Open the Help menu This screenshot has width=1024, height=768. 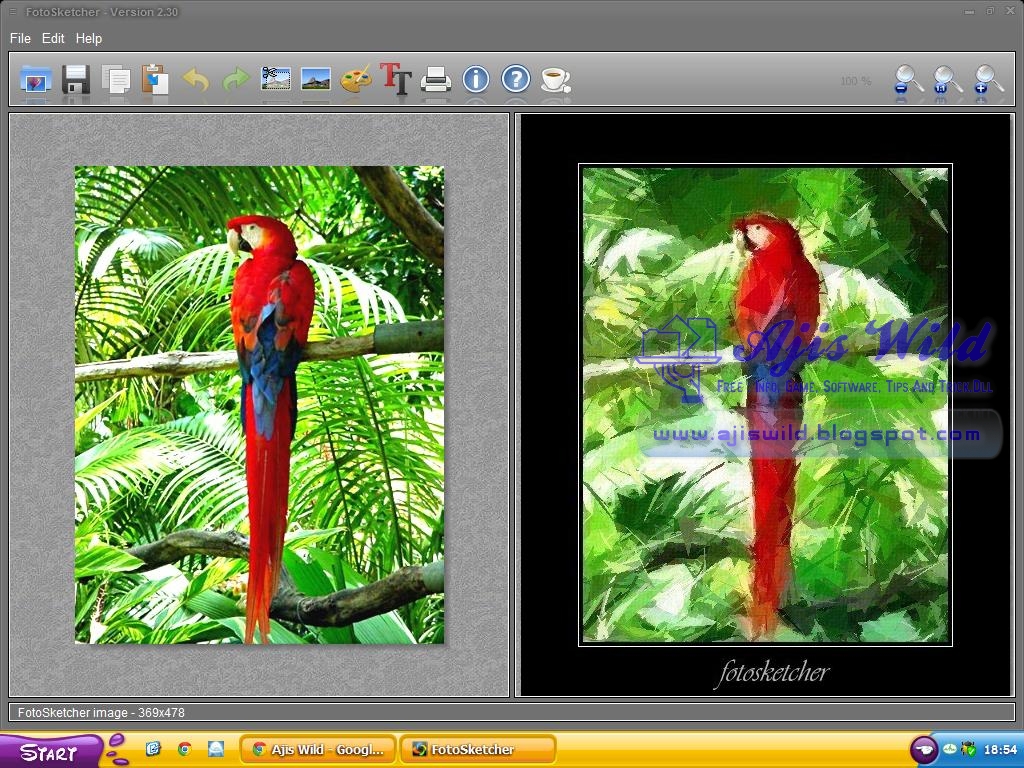[89, 39]
